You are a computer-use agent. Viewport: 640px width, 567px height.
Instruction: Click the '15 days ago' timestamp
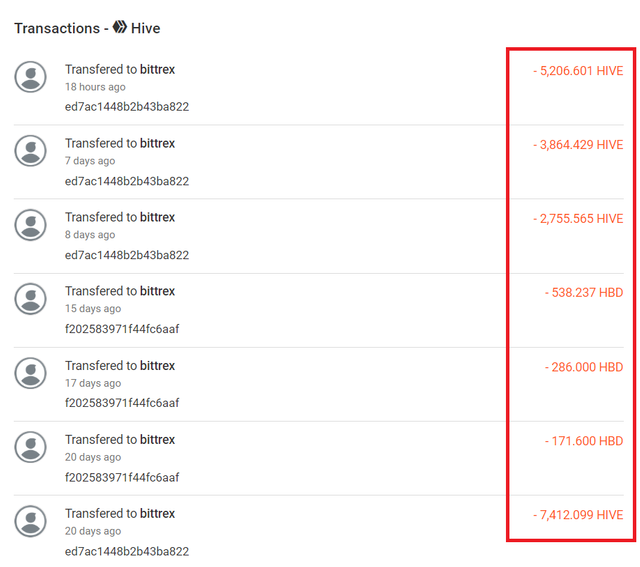pos(93,309)
